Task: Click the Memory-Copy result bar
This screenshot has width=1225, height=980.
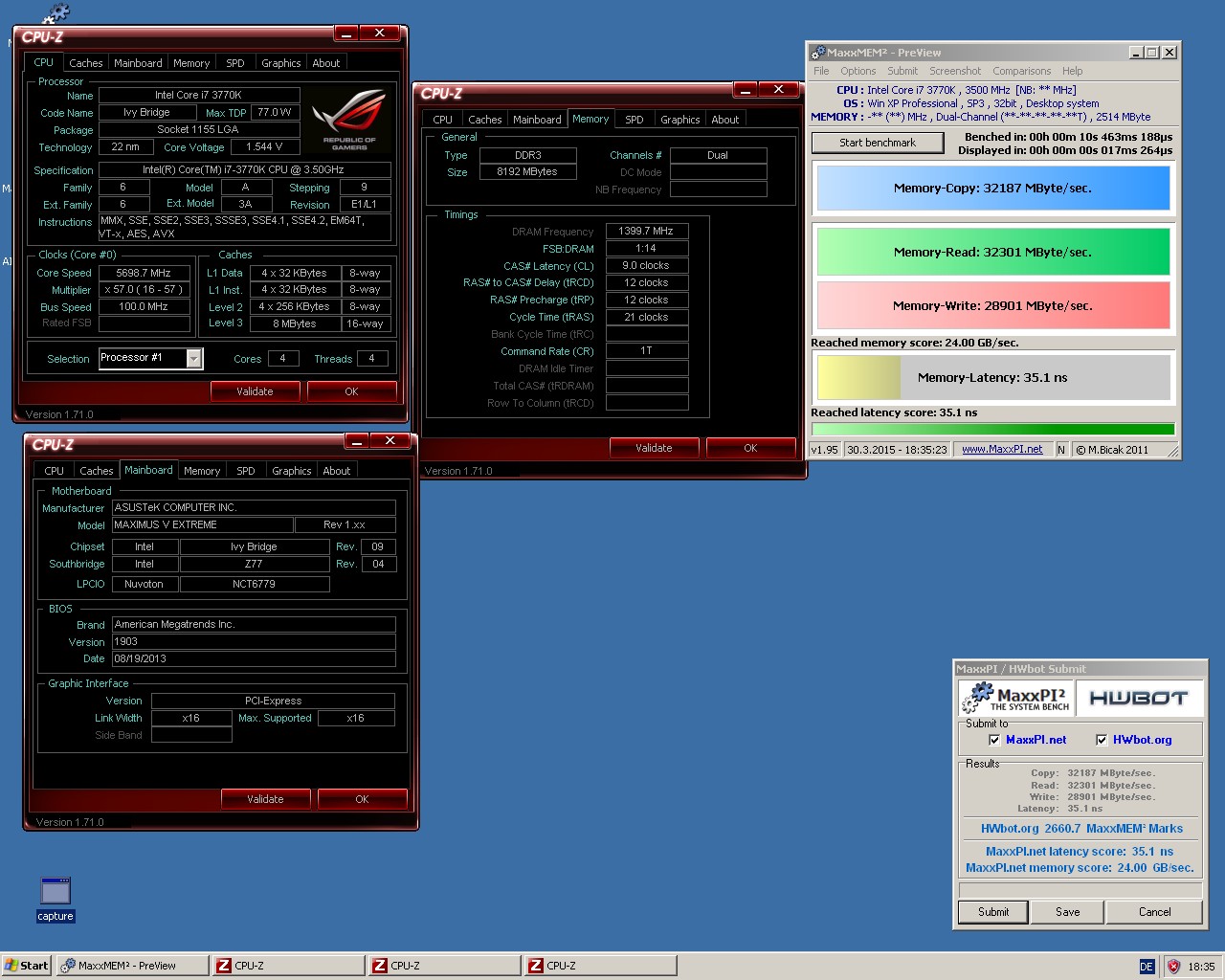Action: (x=992, y=189)
